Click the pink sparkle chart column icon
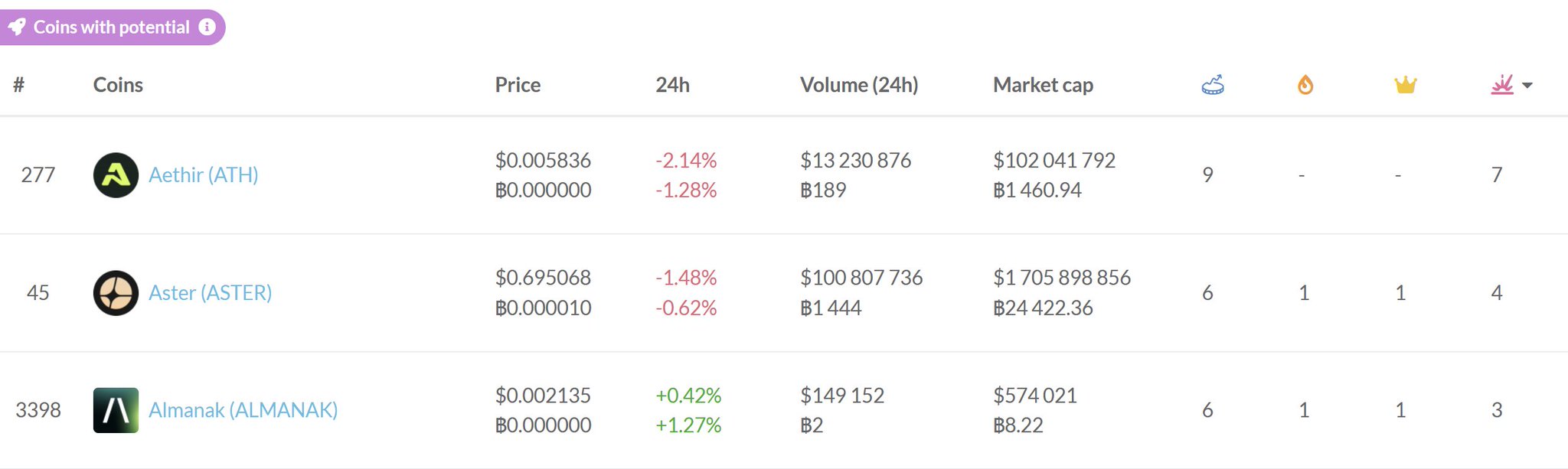This screenshot has height=469, width=1568. point(1501,85)
